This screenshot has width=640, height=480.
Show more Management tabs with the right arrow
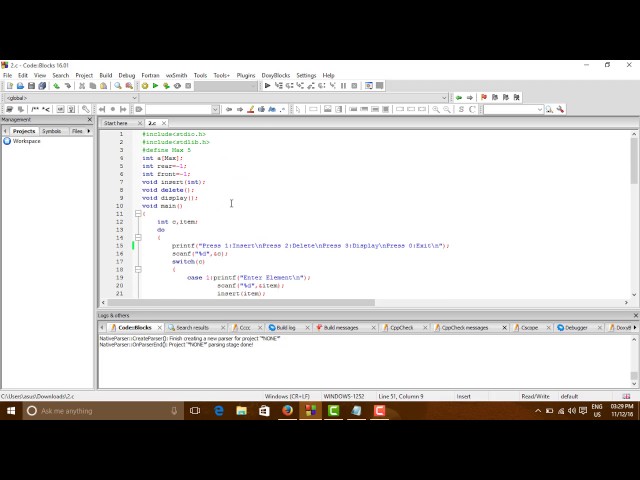[x=89, y=131]
